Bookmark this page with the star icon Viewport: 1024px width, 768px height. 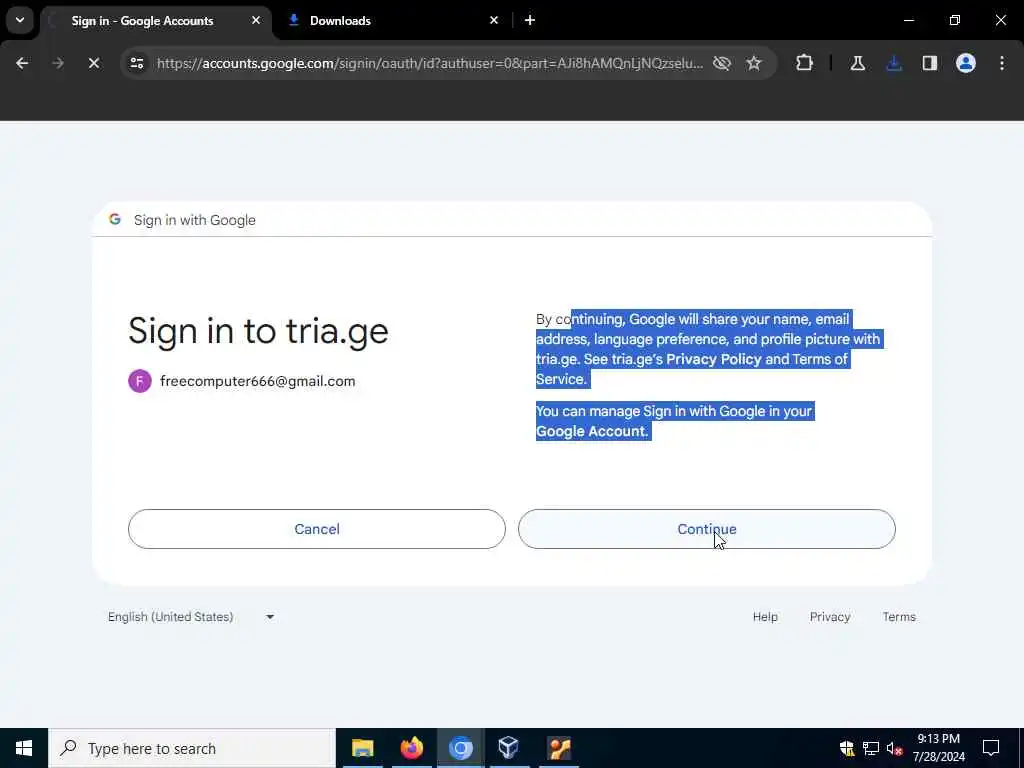point(754,63)
